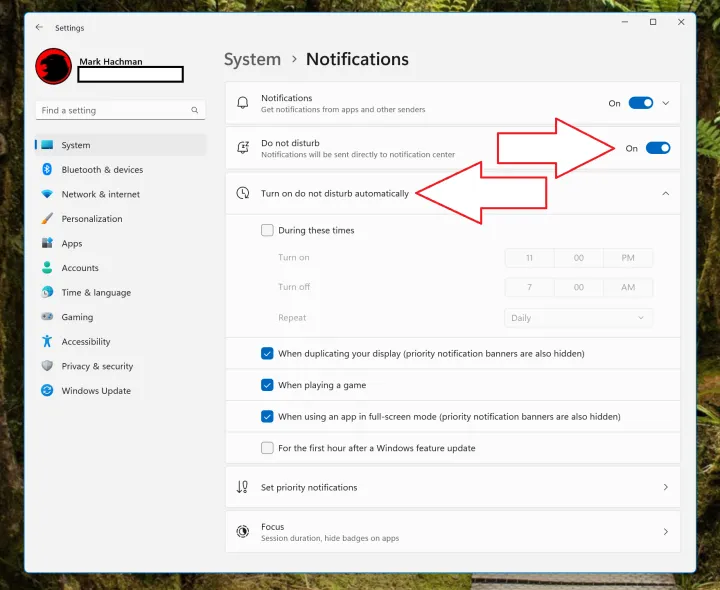Click the Find a setting search box
720x590 pixels.
coord(114,110)
